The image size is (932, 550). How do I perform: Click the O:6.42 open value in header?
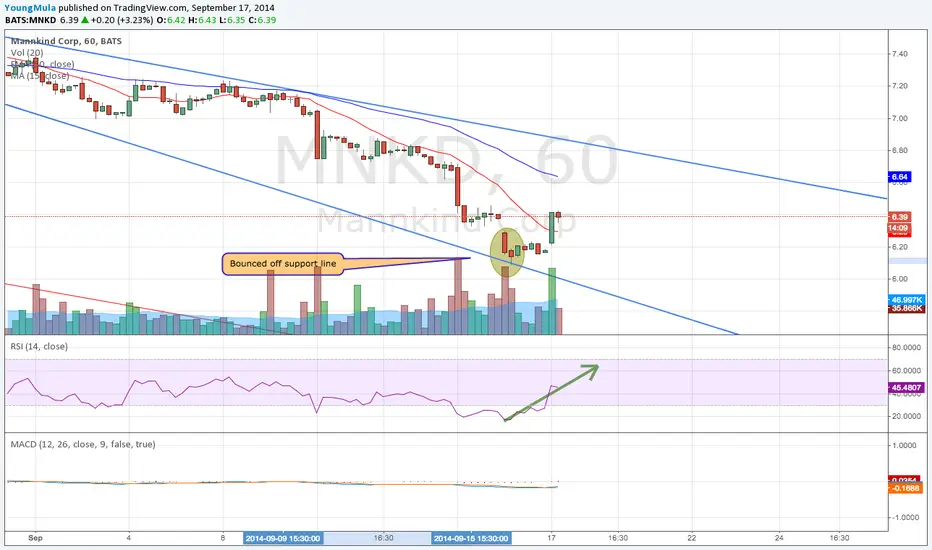coord(169,20)
